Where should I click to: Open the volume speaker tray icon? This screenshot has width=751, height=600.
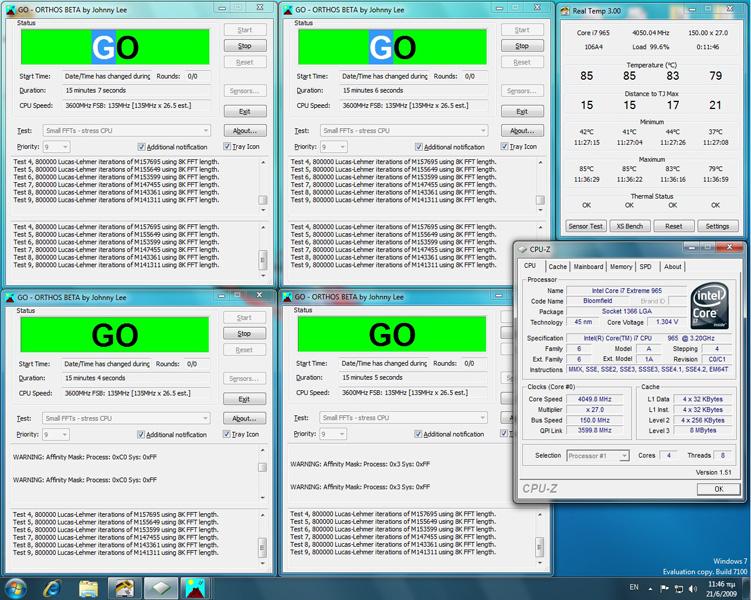pyautogui.click(x=693, y=589)
